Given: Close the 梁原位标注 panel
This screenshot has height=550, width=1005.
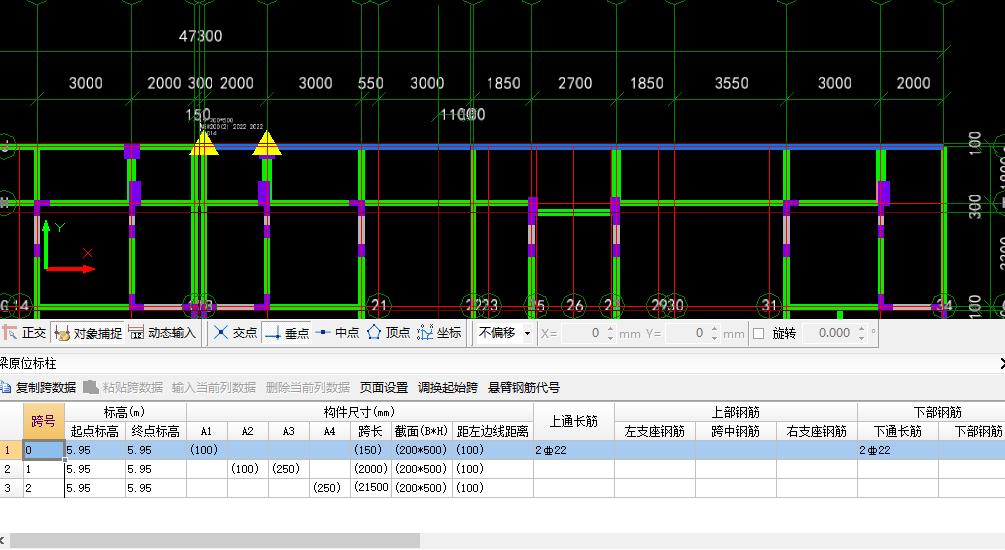Looking at the screenshot, I should pos(1001,363).
